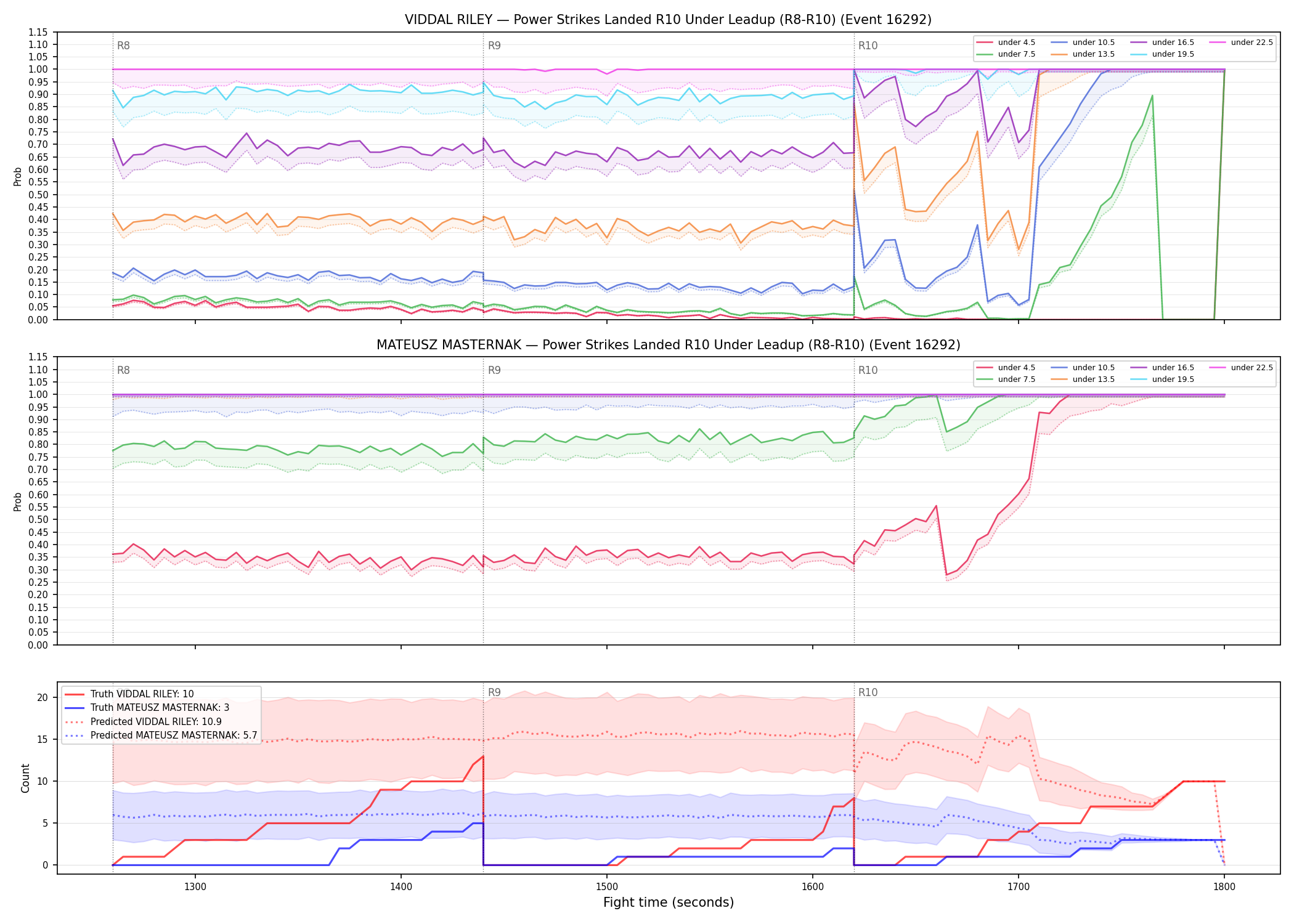Click the 1800 tick label on time axis

1224,887
